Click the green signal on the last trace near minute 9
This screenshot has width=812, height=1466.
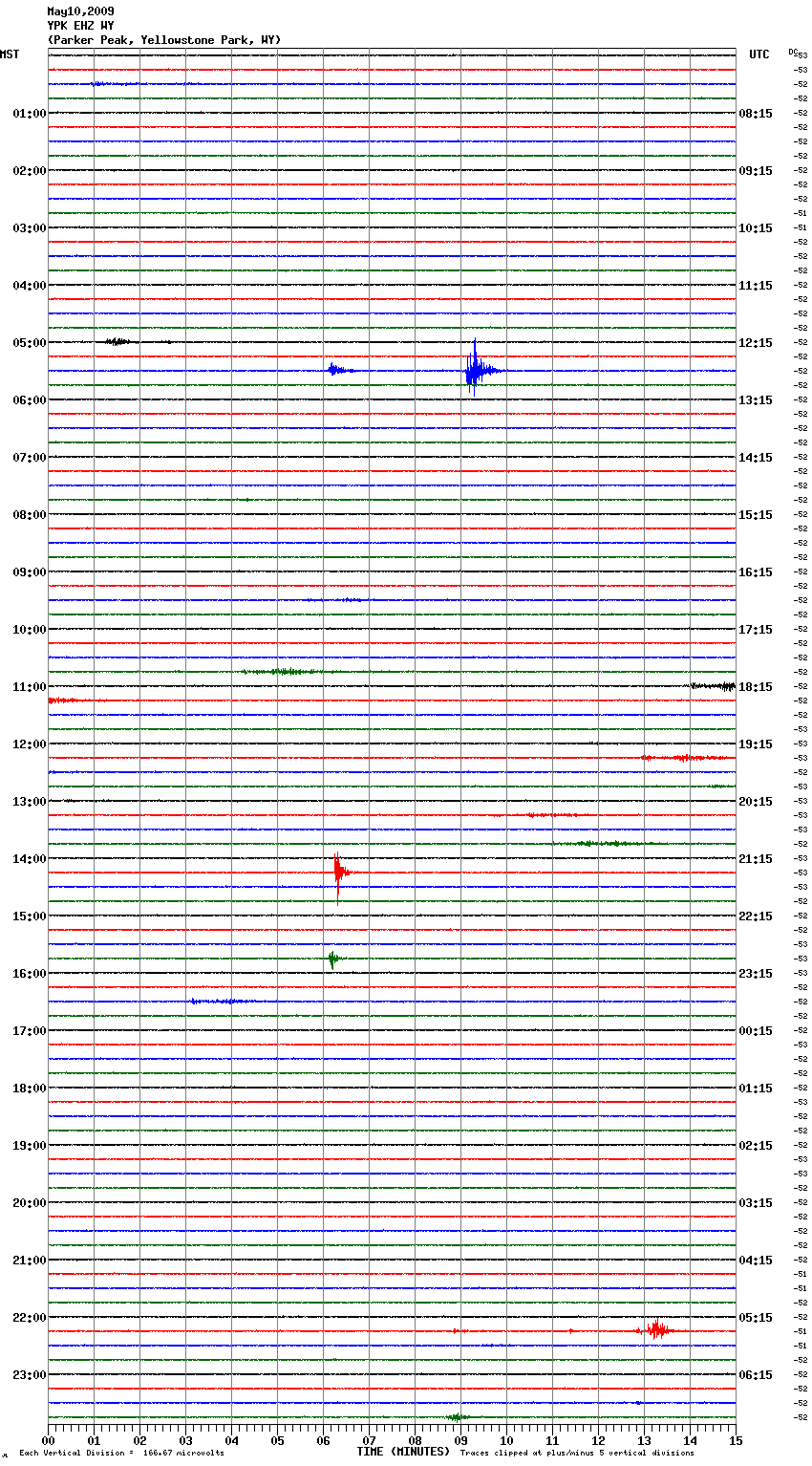tap(459, 1417)
